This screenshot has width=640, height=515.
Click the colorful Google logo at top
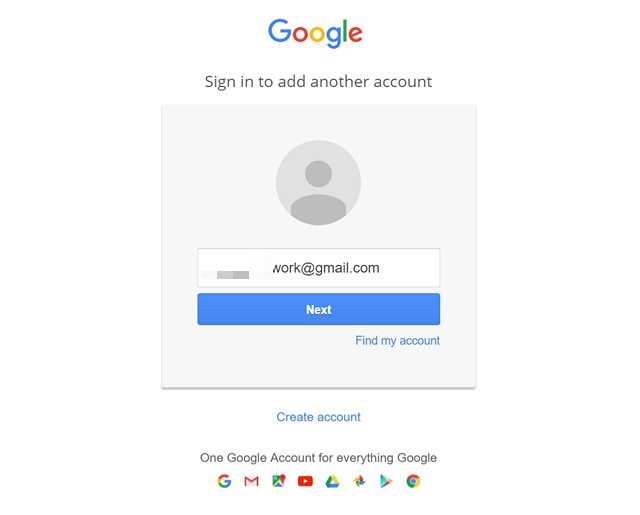[x=315, y=33]
